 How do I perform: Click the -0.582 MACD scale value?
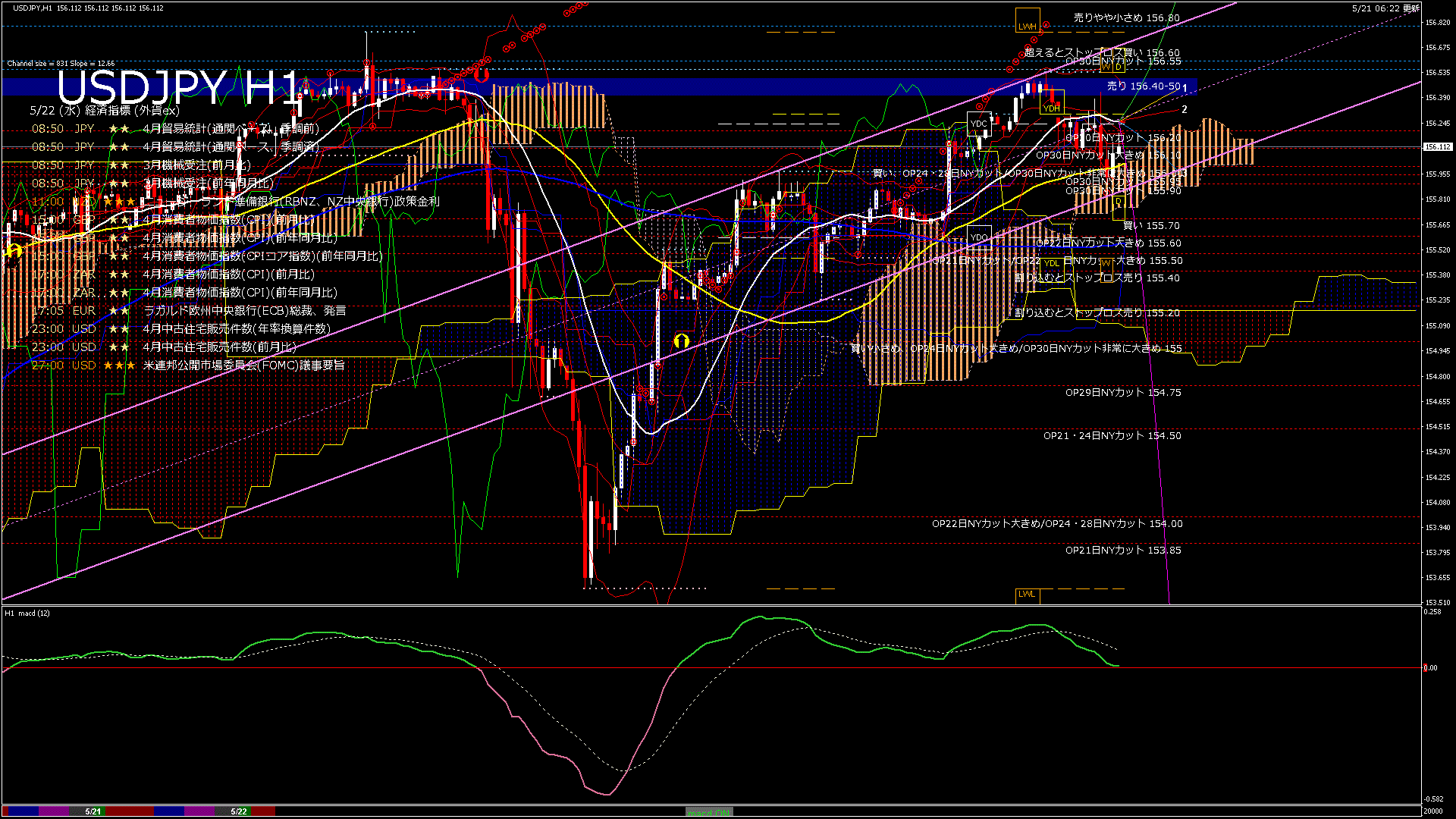pyautogui.click(x=1433, y=799)
